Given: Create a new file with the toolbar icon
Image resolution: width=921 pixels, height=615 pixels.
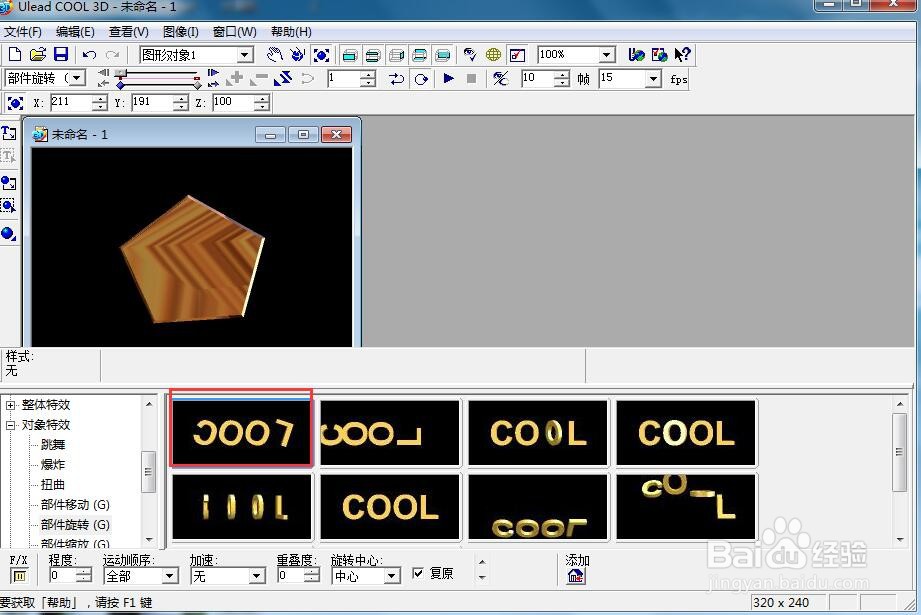Looking at the screenshot, I should [x=15, y=55].
